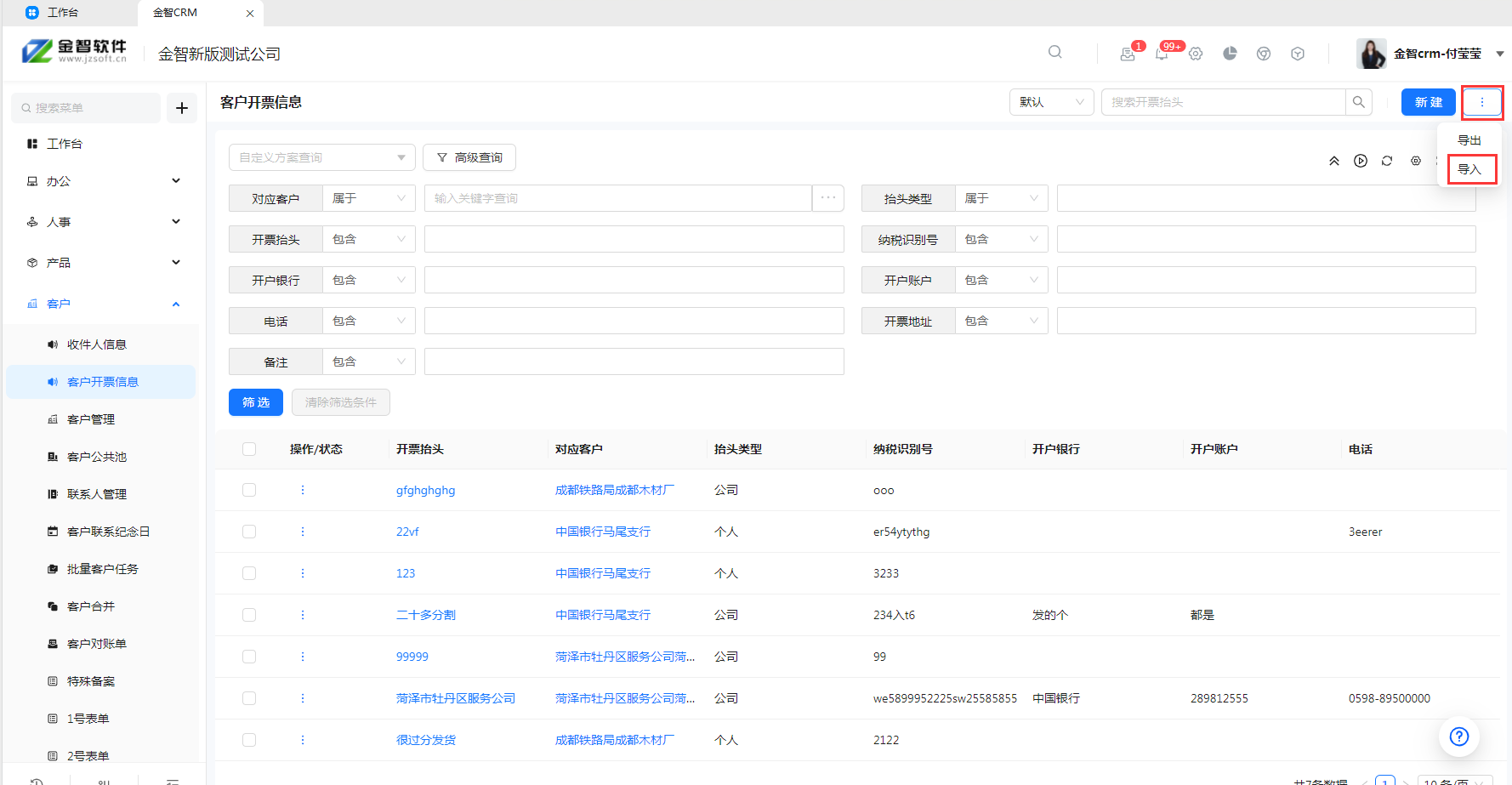Open row actions dots for 99999
Screen dimensions: 1512x785
tap(303, 657)
